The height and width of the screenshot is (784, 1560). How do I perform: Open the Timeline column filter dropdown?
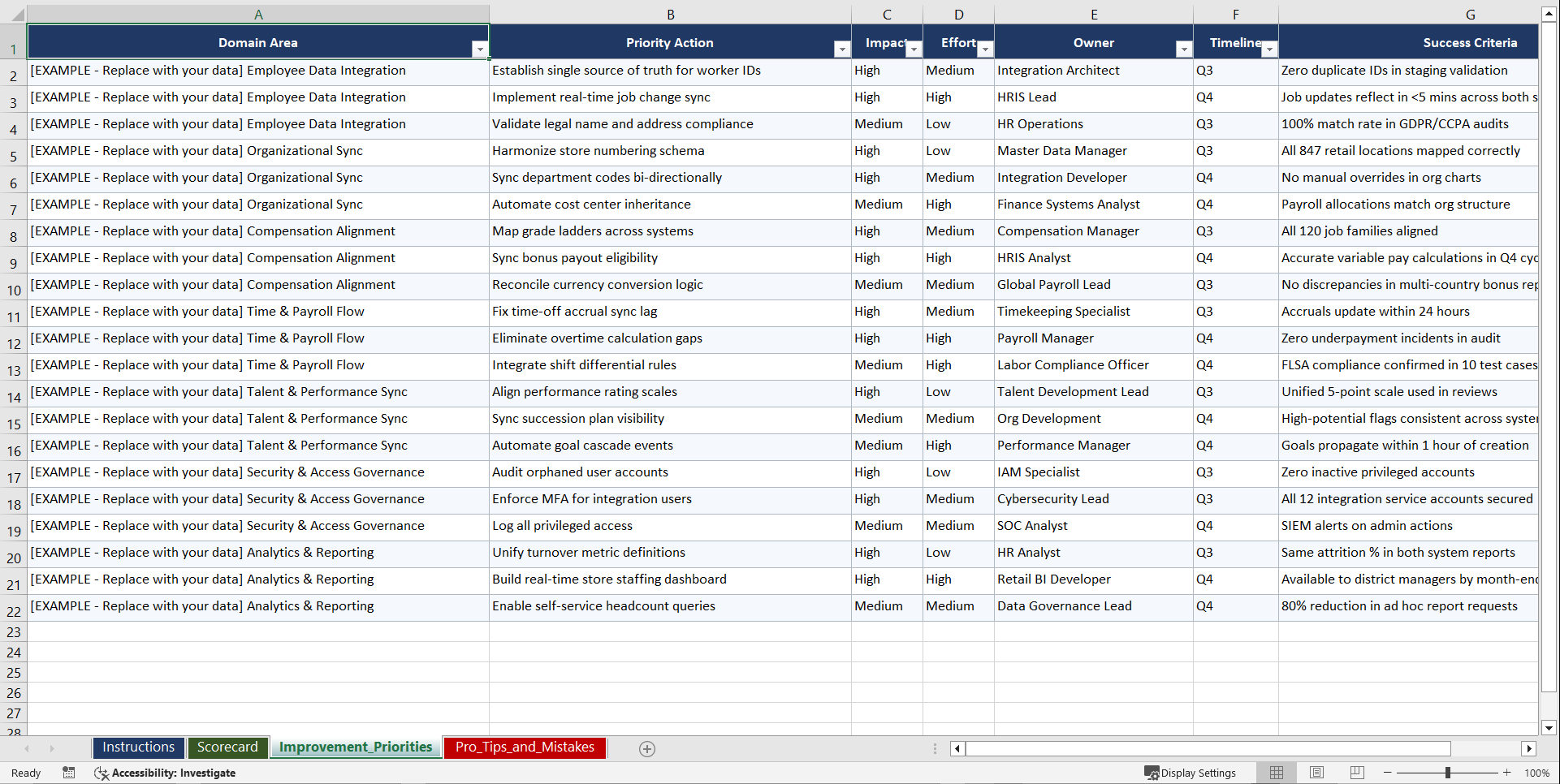[x=1270, y=49]
